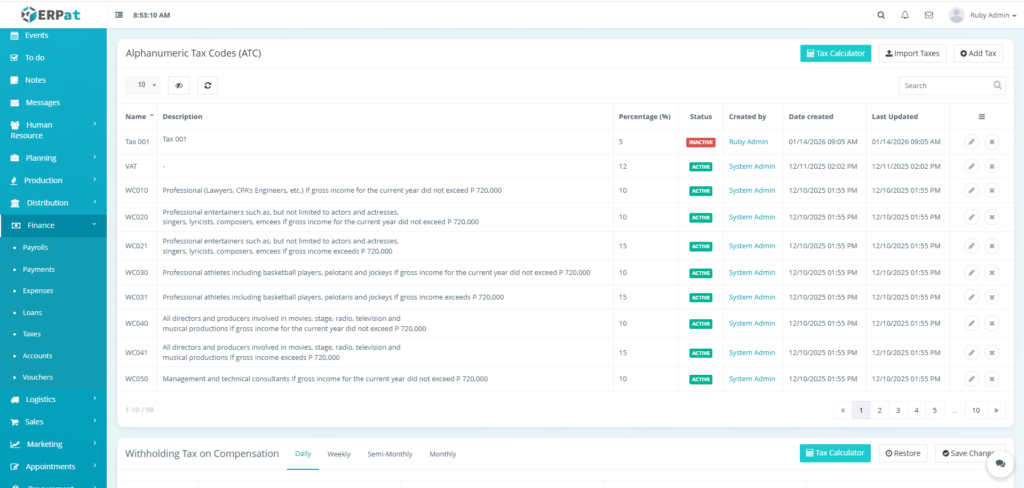Go to page 3 of results
Viewport: 1024px width, 488px height.
click(x=898, y=410)
